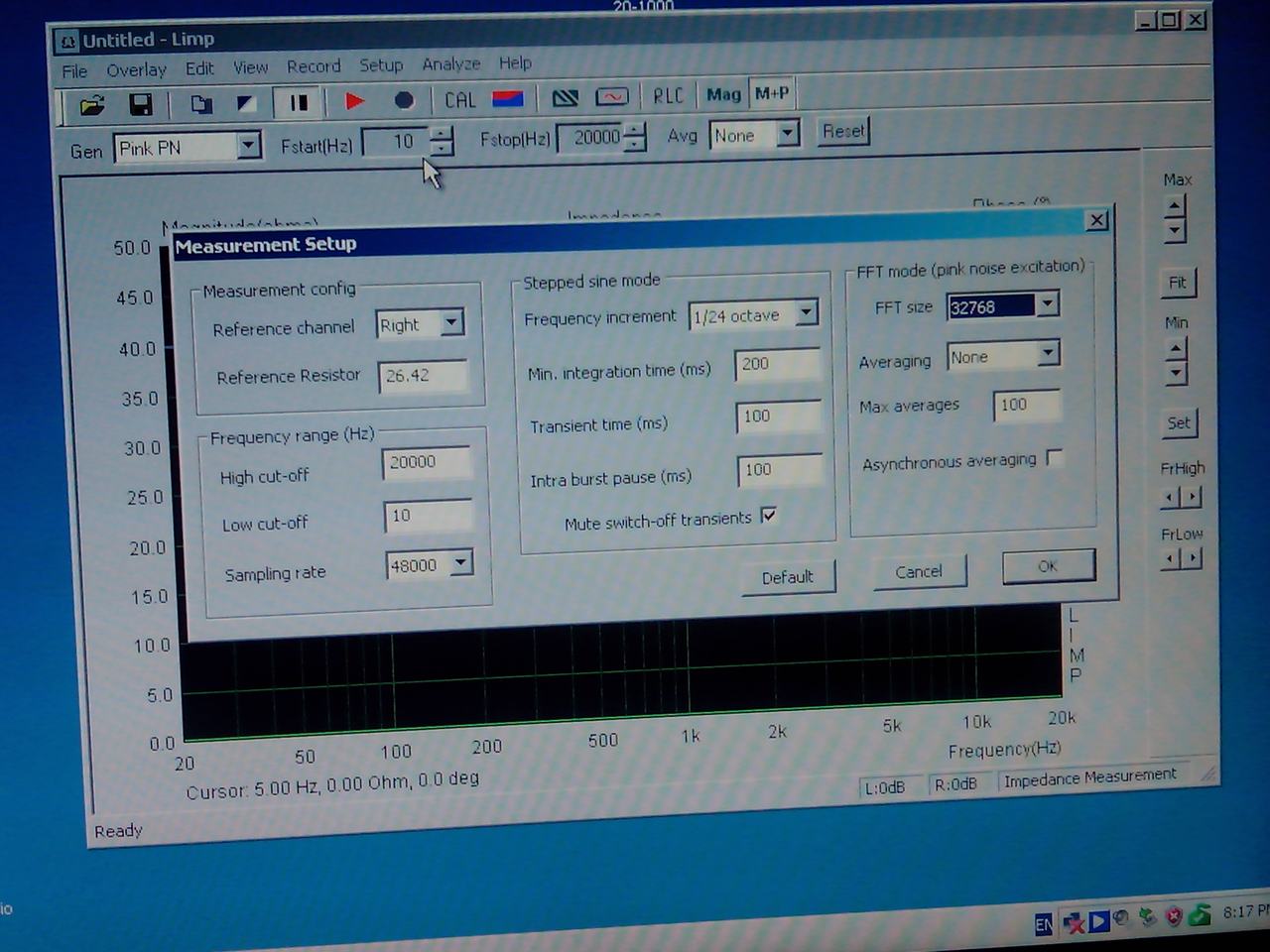Image resolution: width=1270 pixels, height=952 pixels.
Task: Click the Fit button
Action: [x=1178, y=284]
